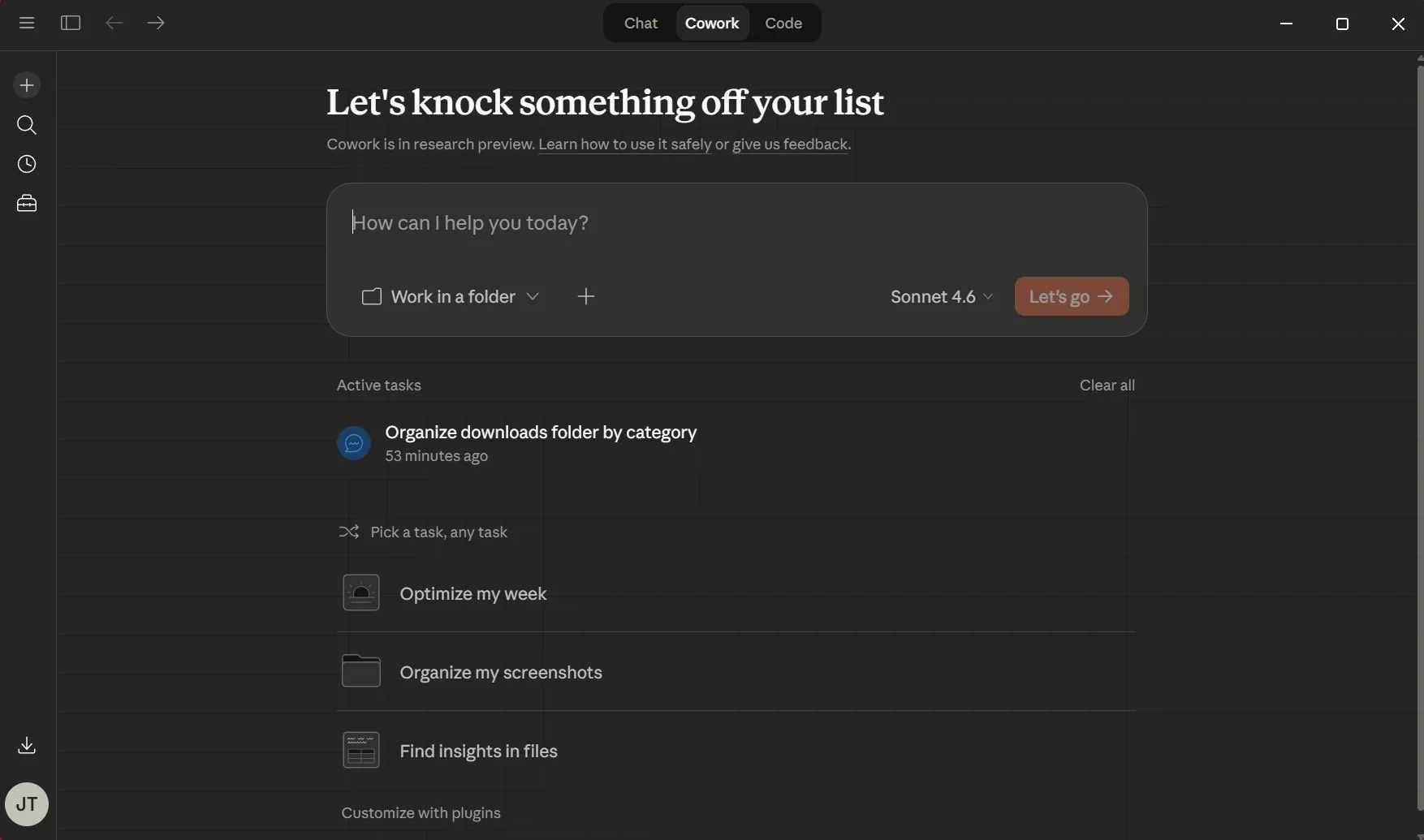Click the shuffle icon beside Pick a task

point(350,532)
